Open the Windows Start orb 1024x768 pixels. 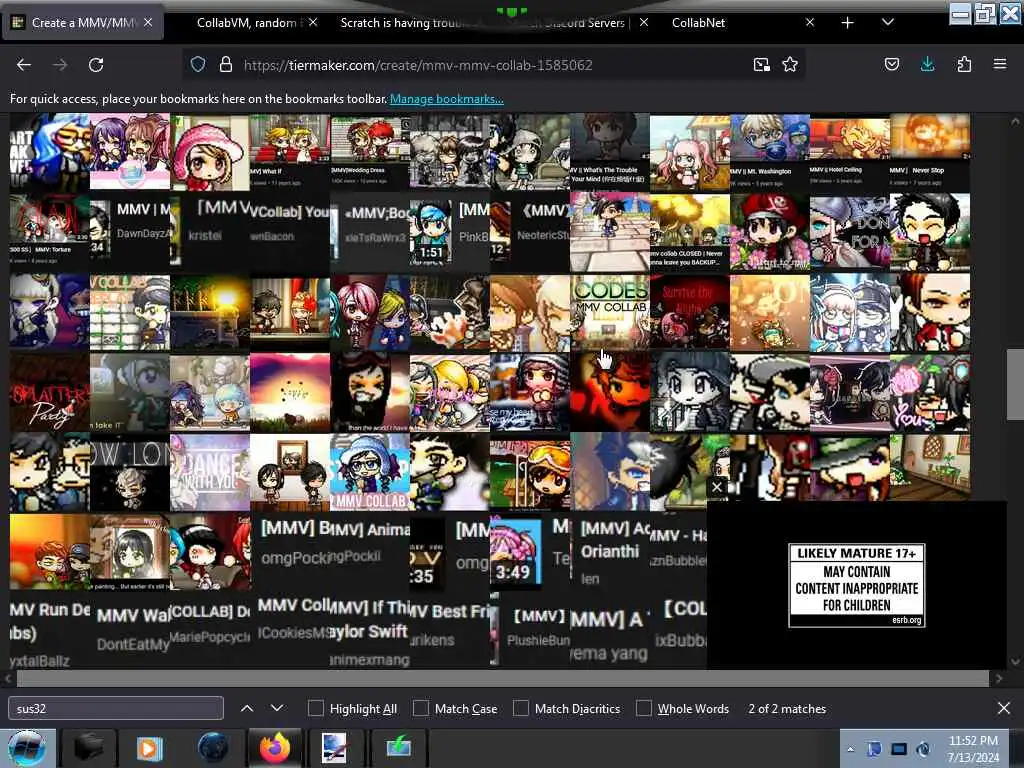(x=27, y=748)
